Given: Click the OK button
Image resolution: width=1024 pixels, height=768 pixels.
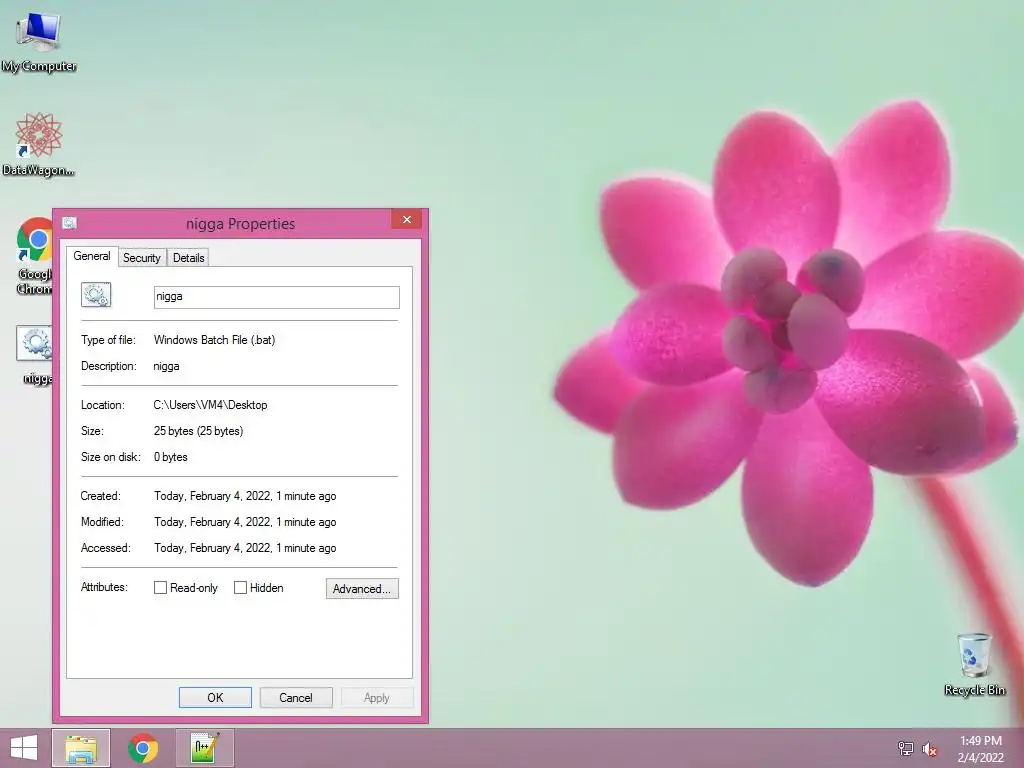Looking at the screenshot, I should tap(216, 697).
